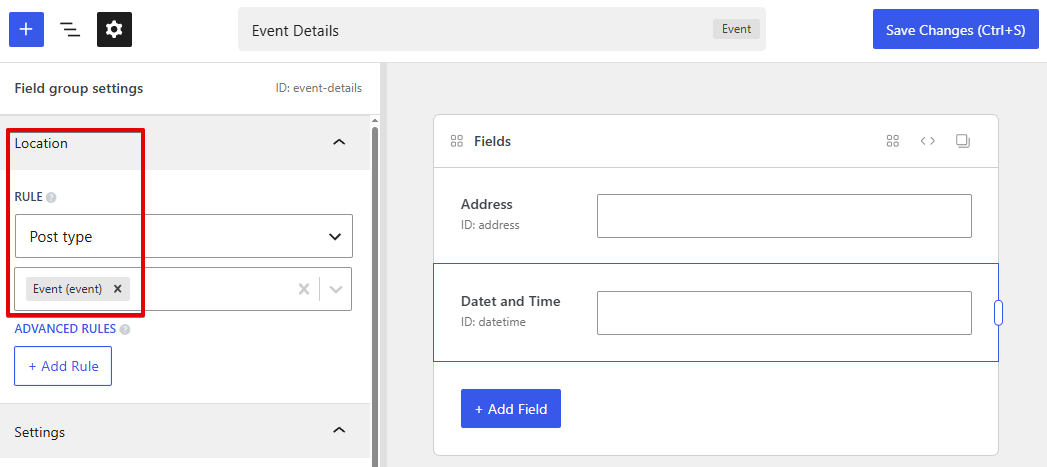1047x467 pixels.
Task: Switch Fields panel to grid view icon
Action: [893, 141]
